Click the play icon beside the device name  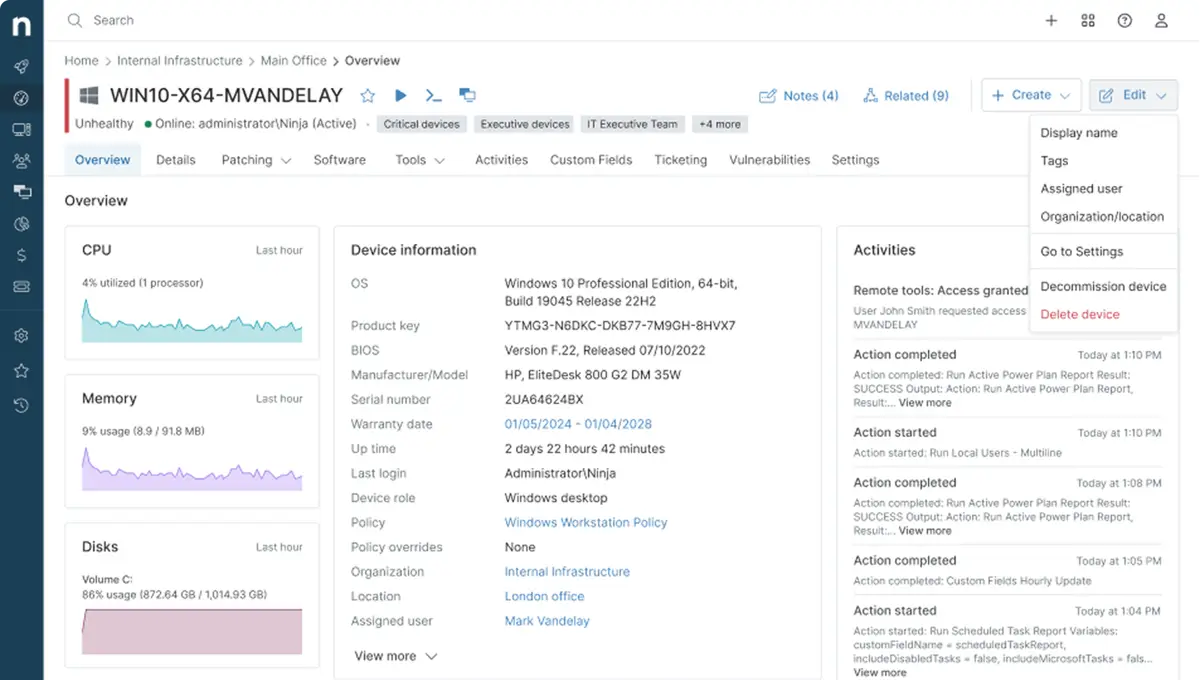[x=401, y=96]
